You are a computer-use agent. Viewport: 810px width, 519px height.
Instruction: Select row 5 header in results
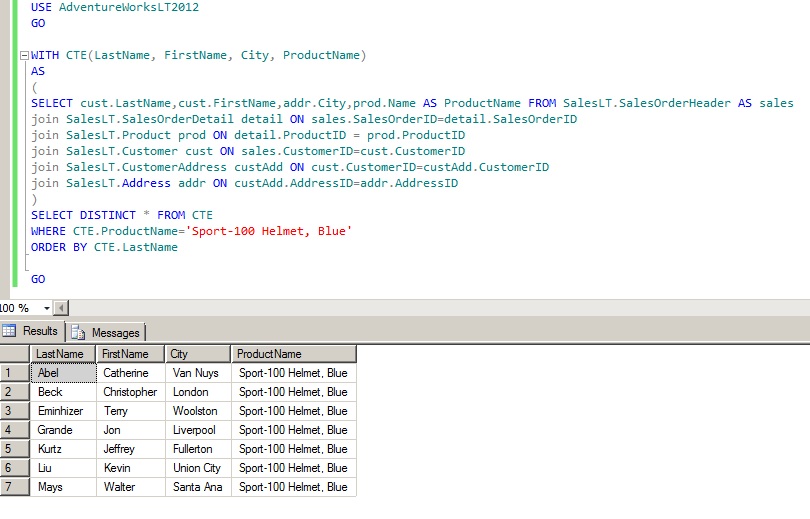click(x=14, y=449)
